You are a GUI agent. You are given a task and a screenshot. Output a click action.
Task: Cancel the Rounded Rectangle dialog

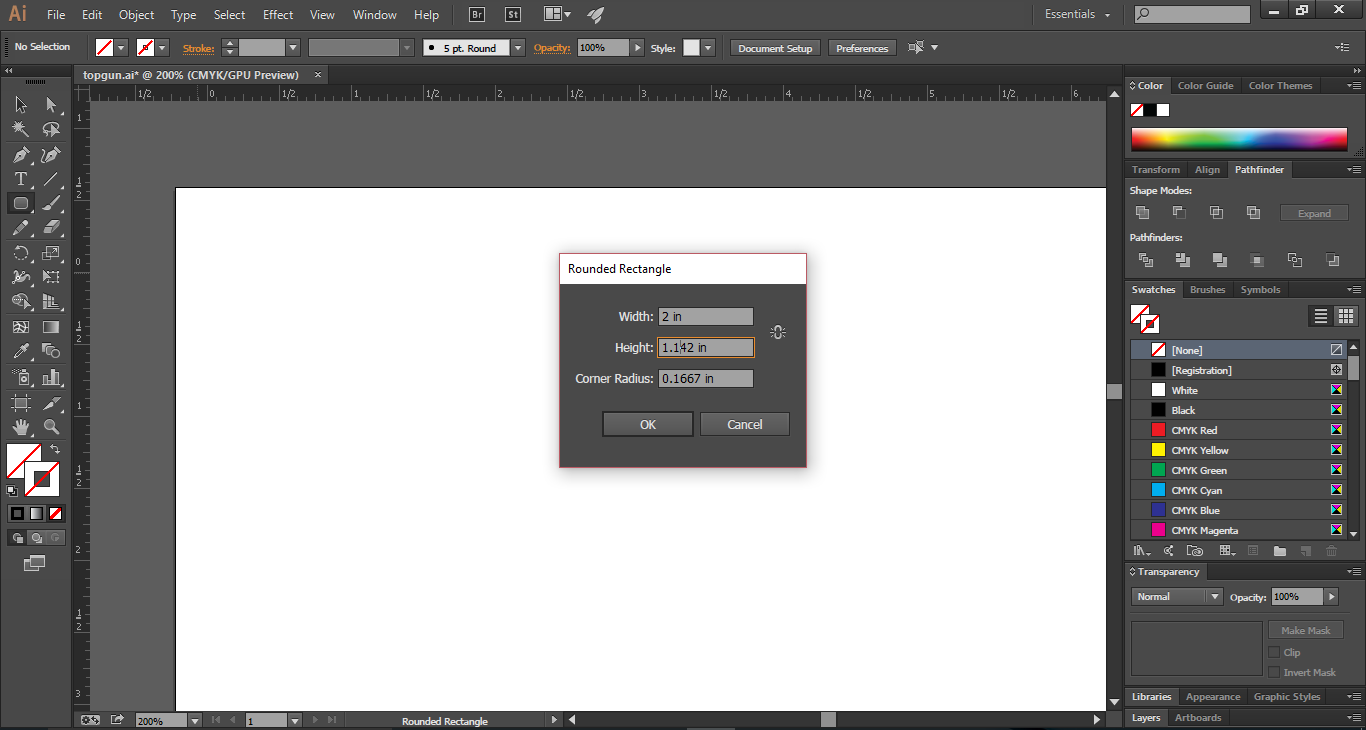tap(745, 424)
